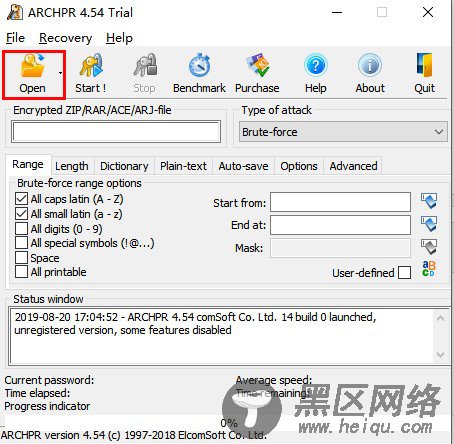Open the arrow dropdown beside the Open button
The image size is (454, 444).
(x=60, y=73)
